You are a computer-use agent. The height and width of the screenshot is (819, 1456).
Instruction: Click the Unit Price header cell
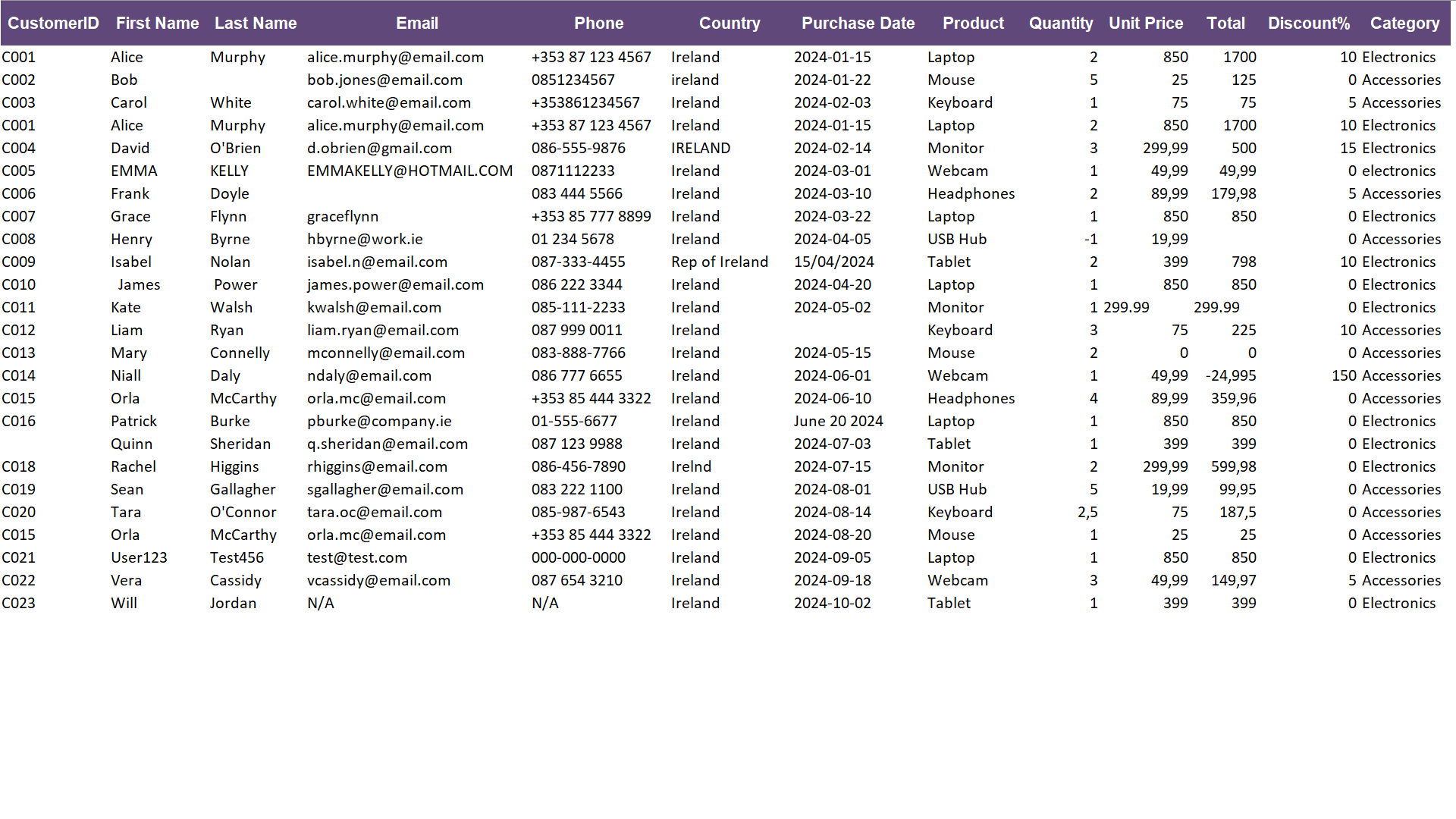click(x=1145, y=24)
